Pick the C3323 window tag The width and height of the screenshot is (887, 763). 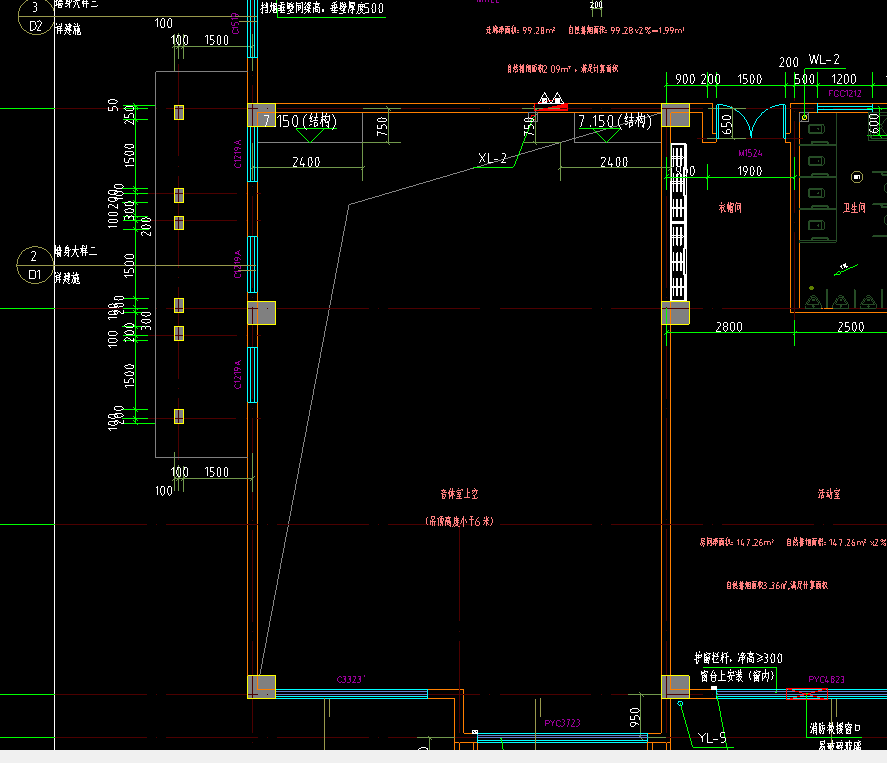(x=351, y=679)
